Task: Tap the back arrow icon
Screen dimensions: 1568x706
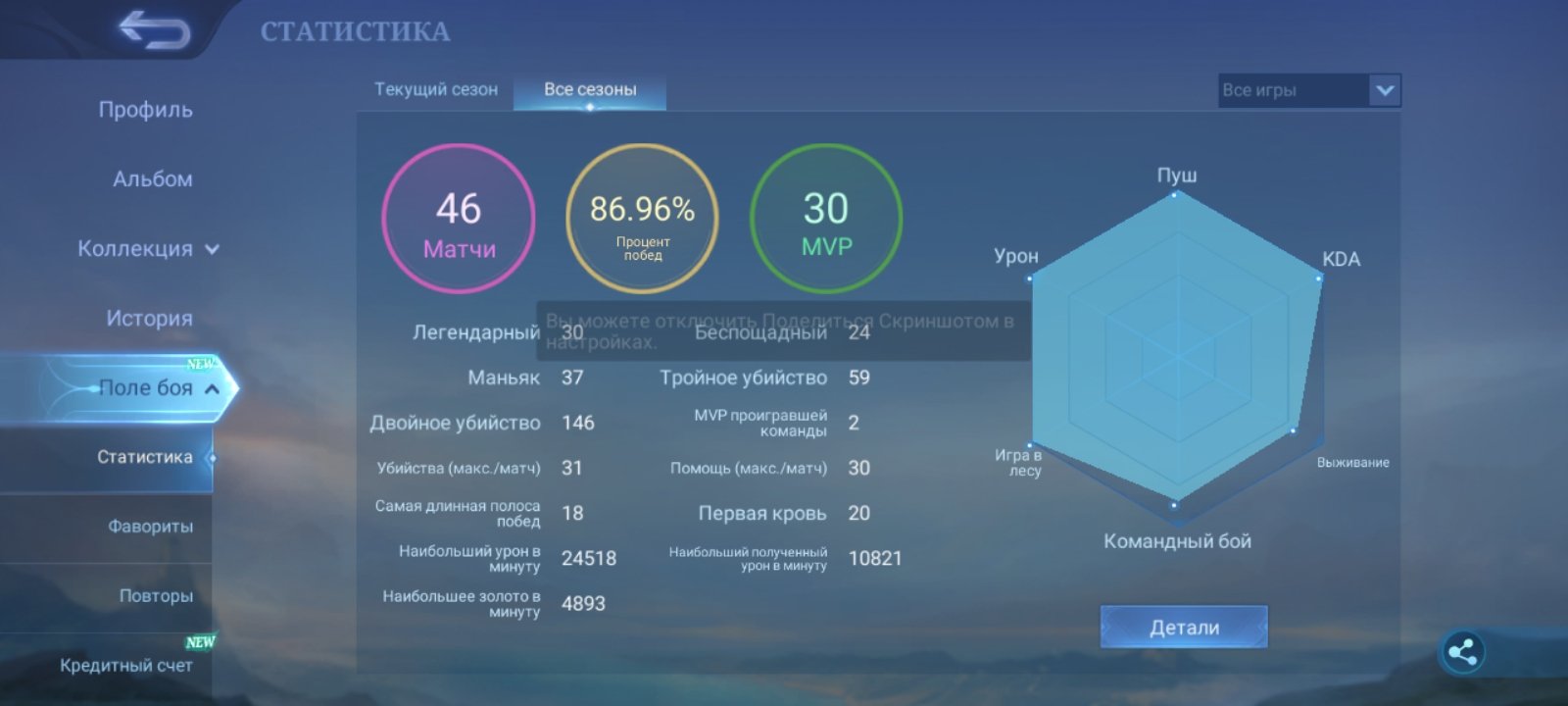Action: tap(155, 31)
